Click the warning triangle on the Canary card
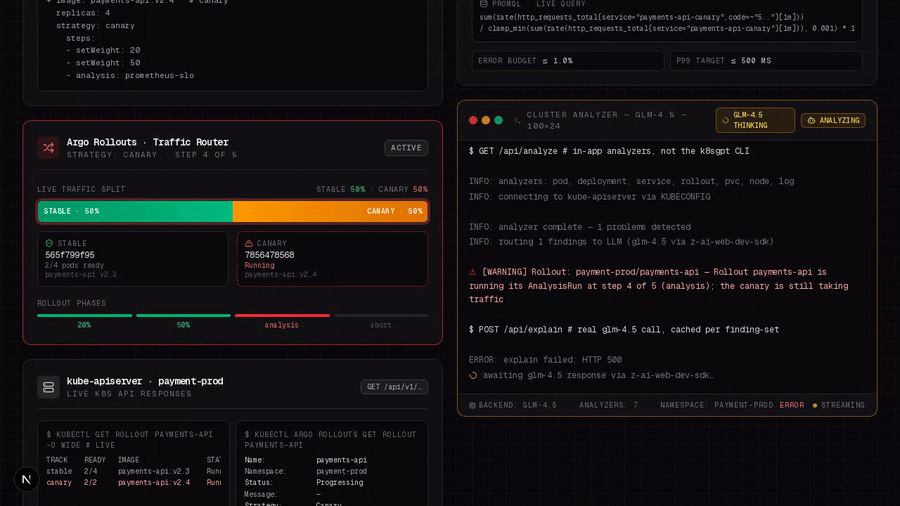900x506 pixels. (x=249, y=243)
